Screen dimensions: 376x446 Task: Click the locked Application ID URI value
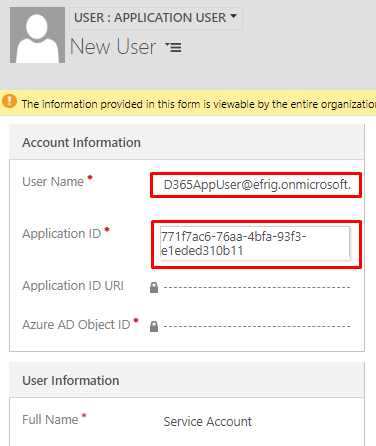tap(257, 287)
